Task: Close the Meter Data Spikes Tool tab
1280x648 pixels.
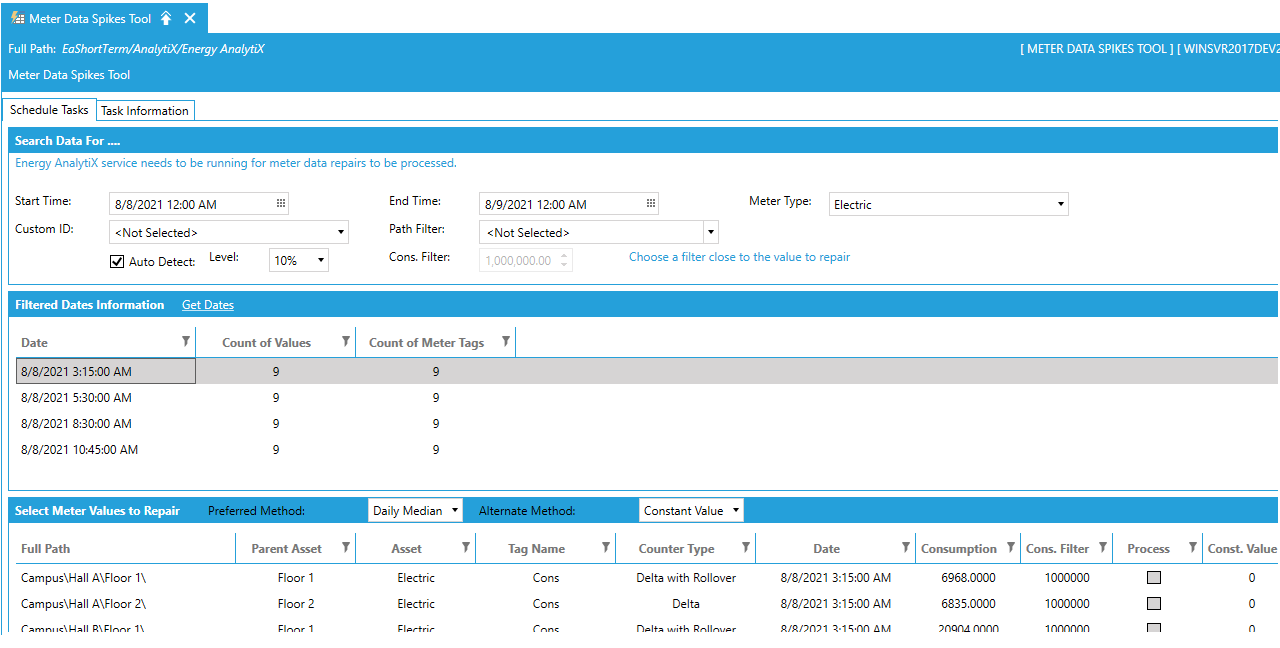Action: click(190, 19)
